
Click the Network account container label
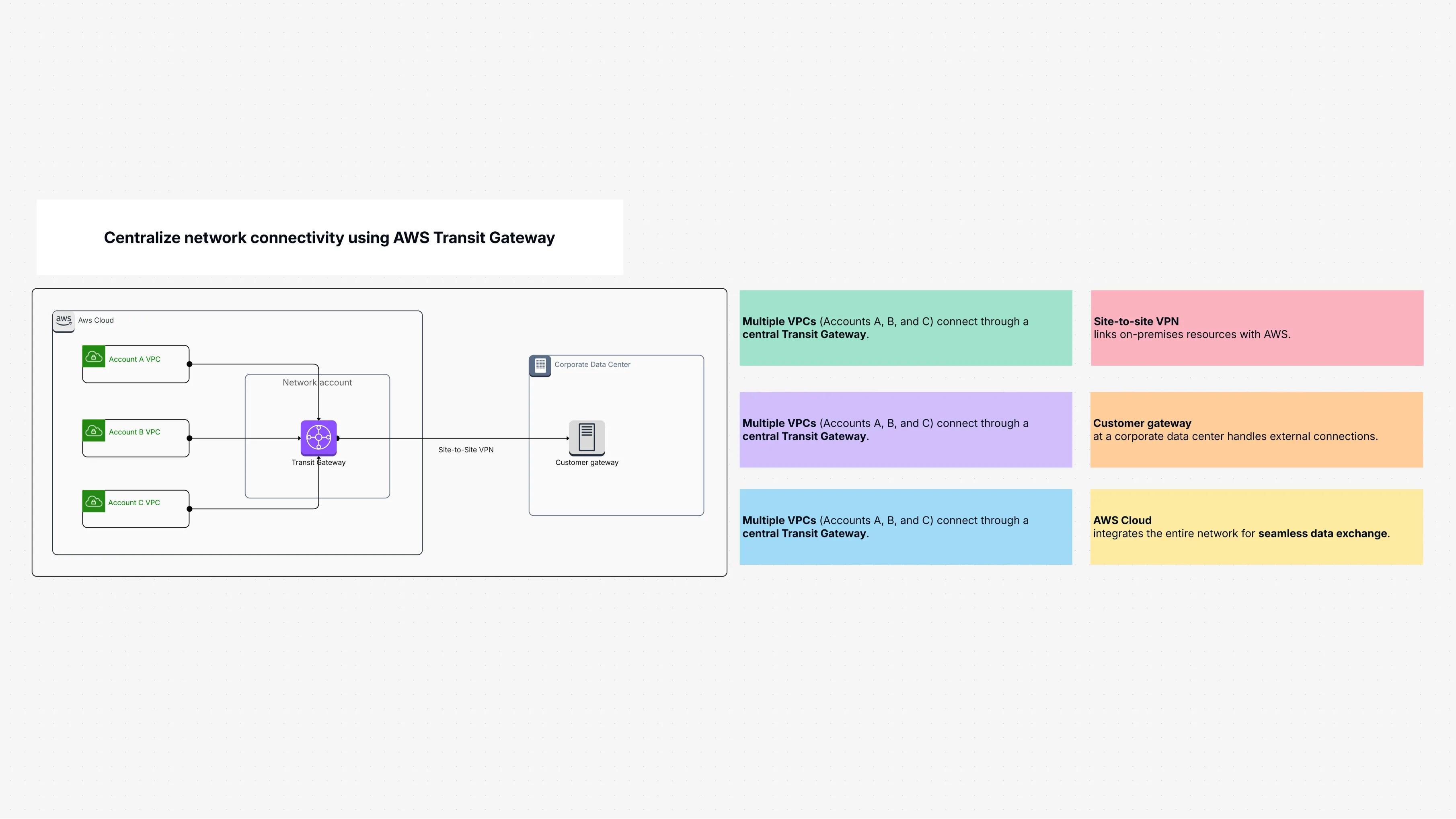pyautogui.click(x=317, y=383)
